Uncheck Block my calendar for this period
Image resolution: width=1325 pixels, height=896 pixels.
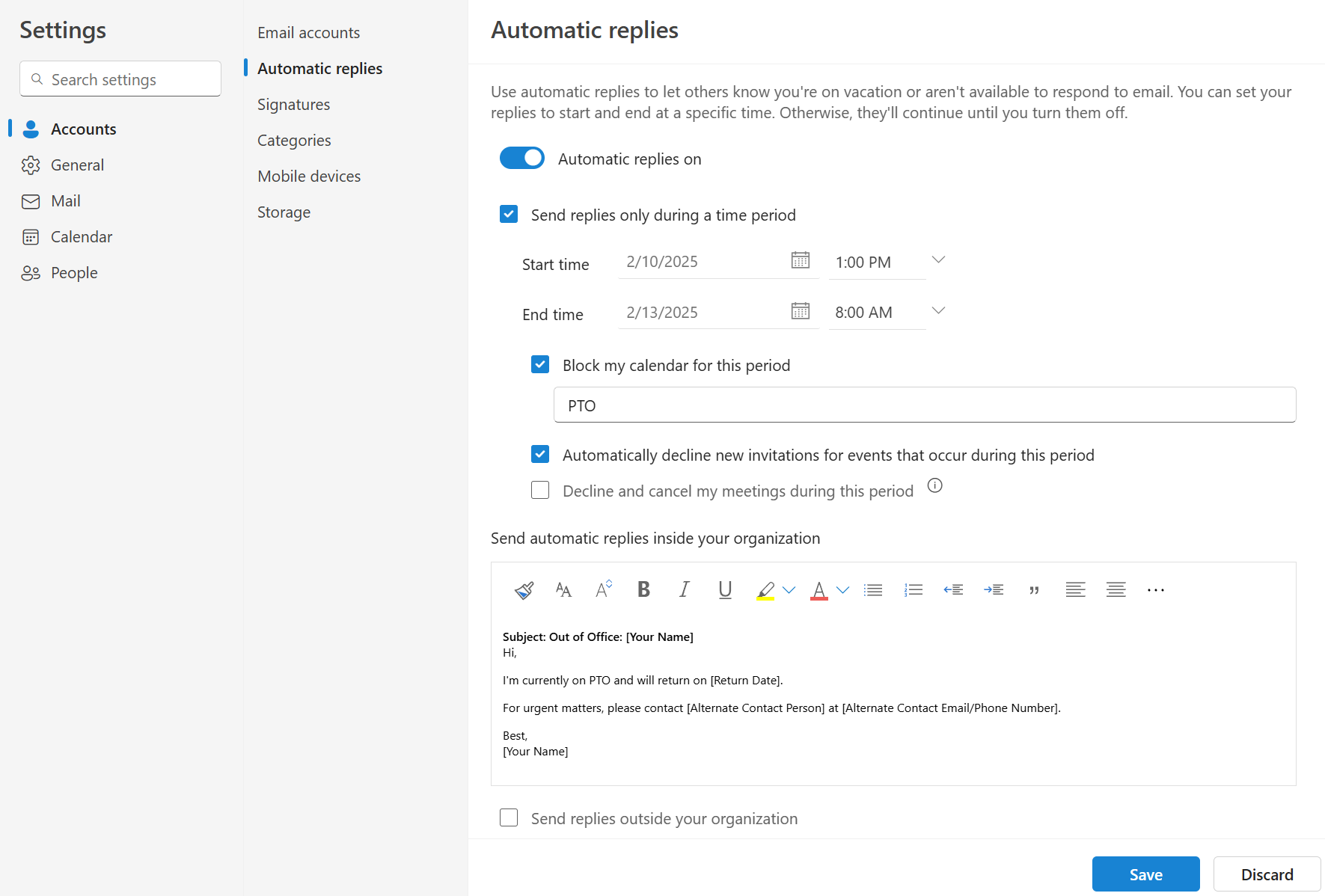pos(539,364)
